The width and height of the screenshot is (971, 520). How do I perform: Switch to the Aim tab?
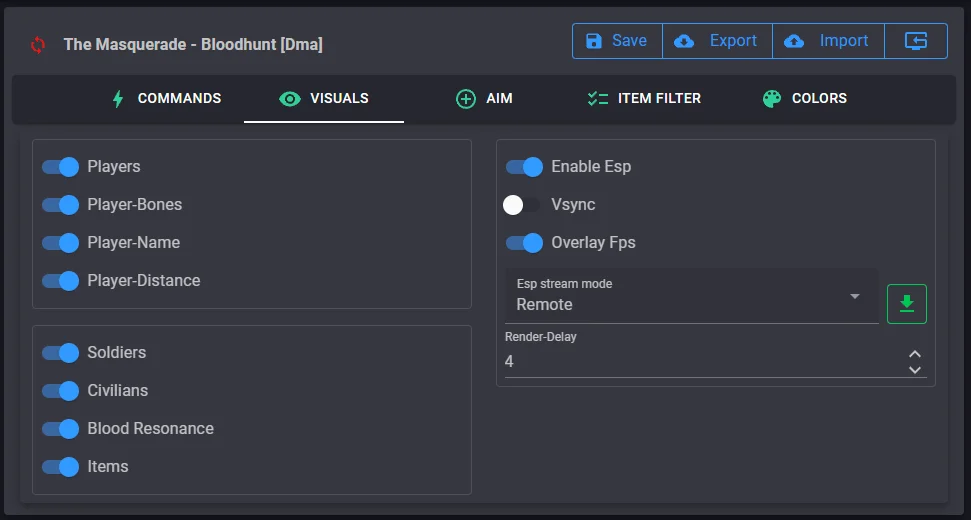pos(484,99)
